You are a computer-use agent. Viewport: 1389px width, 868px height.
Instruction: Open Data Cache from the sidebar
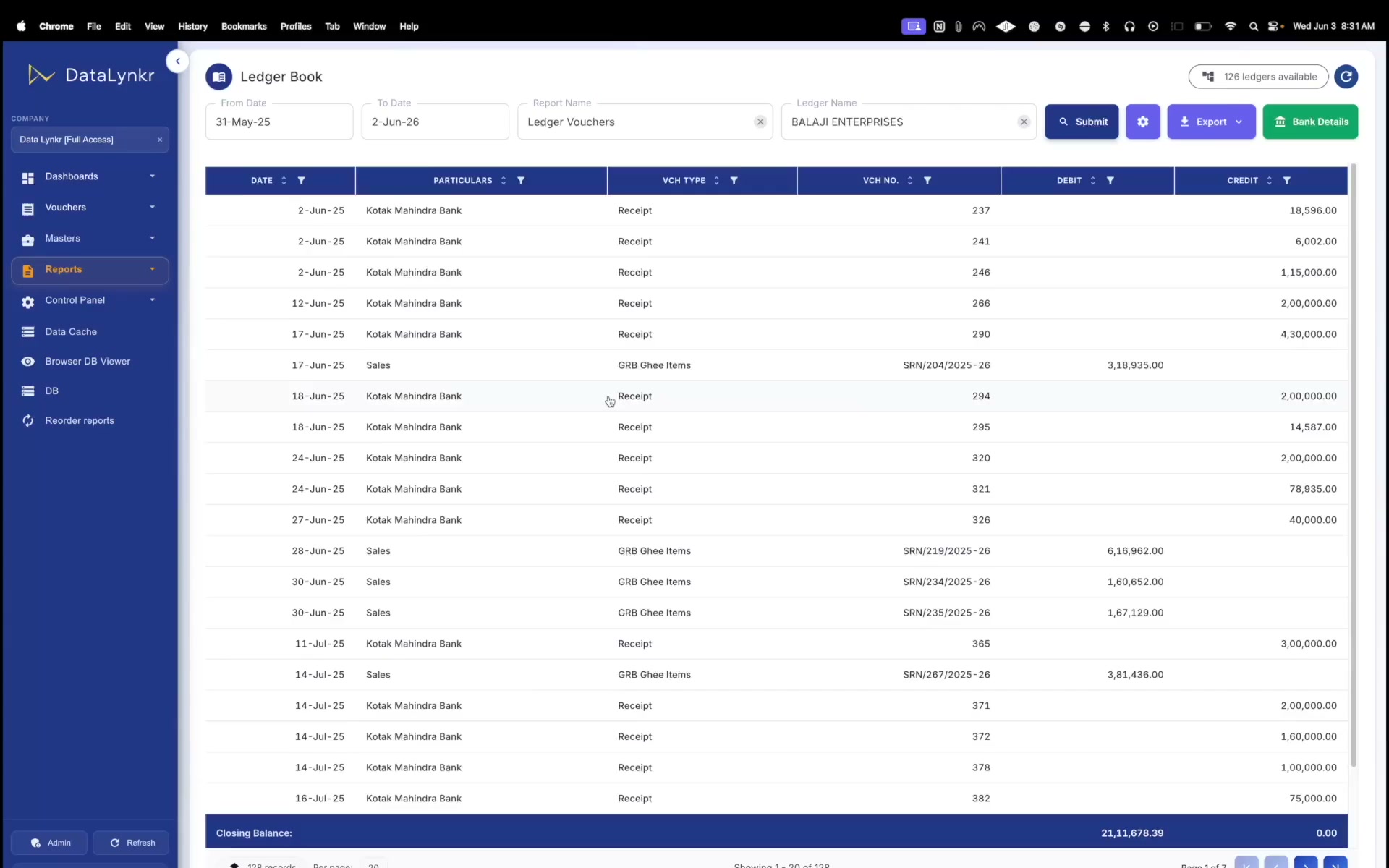[x=71, y=332]
